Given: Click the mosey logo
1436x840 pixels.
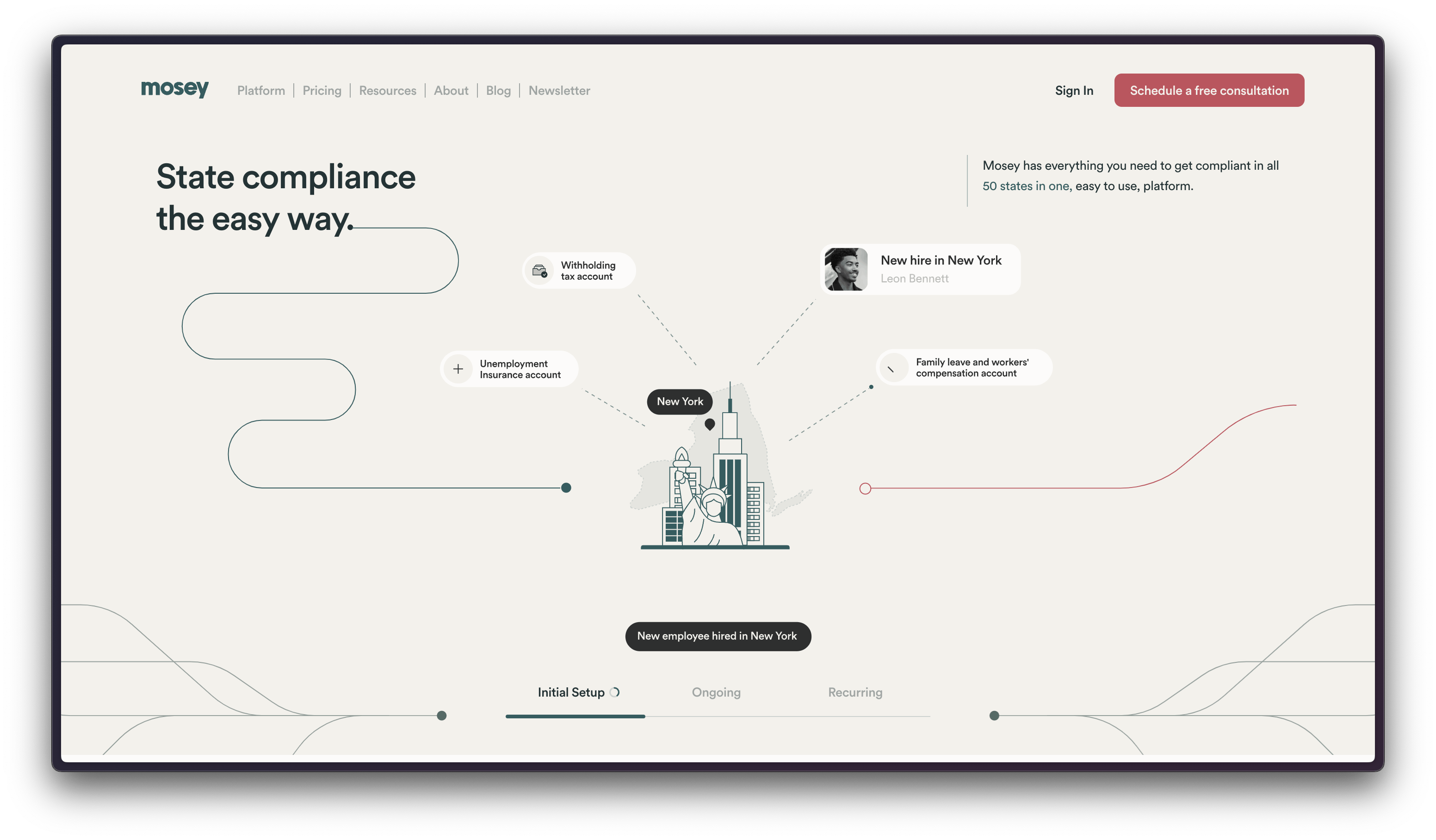Looking at the screenshot, I should pos(174,88).
